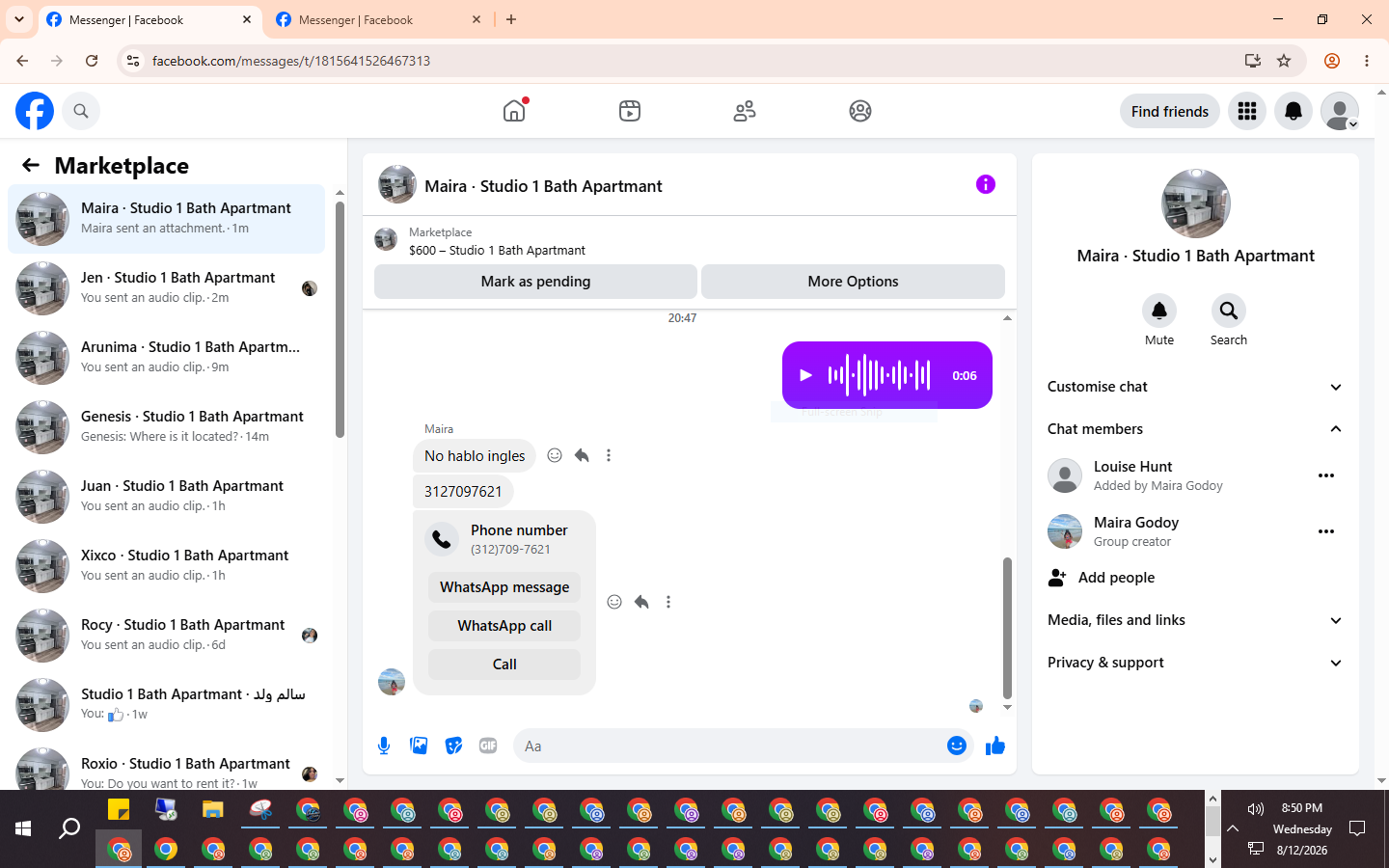Image resolution: width=1389 pixels, height=868 pixels.
Task: Open the Facebook search magnifier
Action: (x=81, y=111)
